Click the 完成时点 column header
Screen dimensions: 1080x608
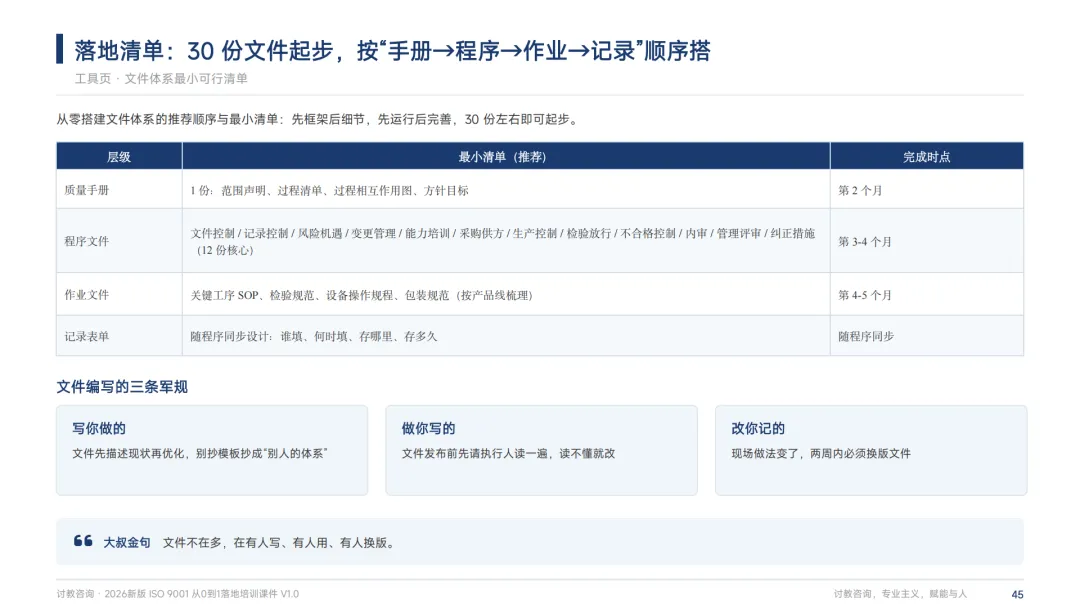click(x=927, y=156)
